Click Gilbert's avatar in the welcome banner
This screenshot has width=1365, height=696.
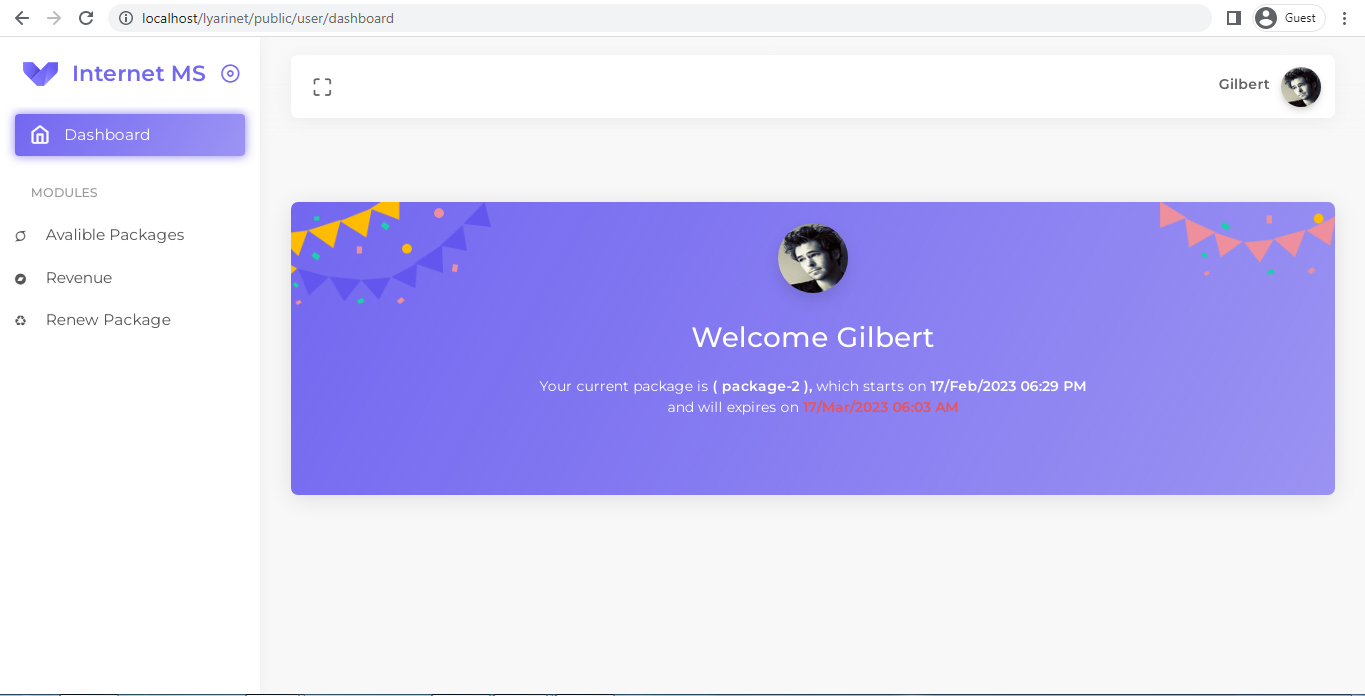pyautogui.click(x=812, y=257)
